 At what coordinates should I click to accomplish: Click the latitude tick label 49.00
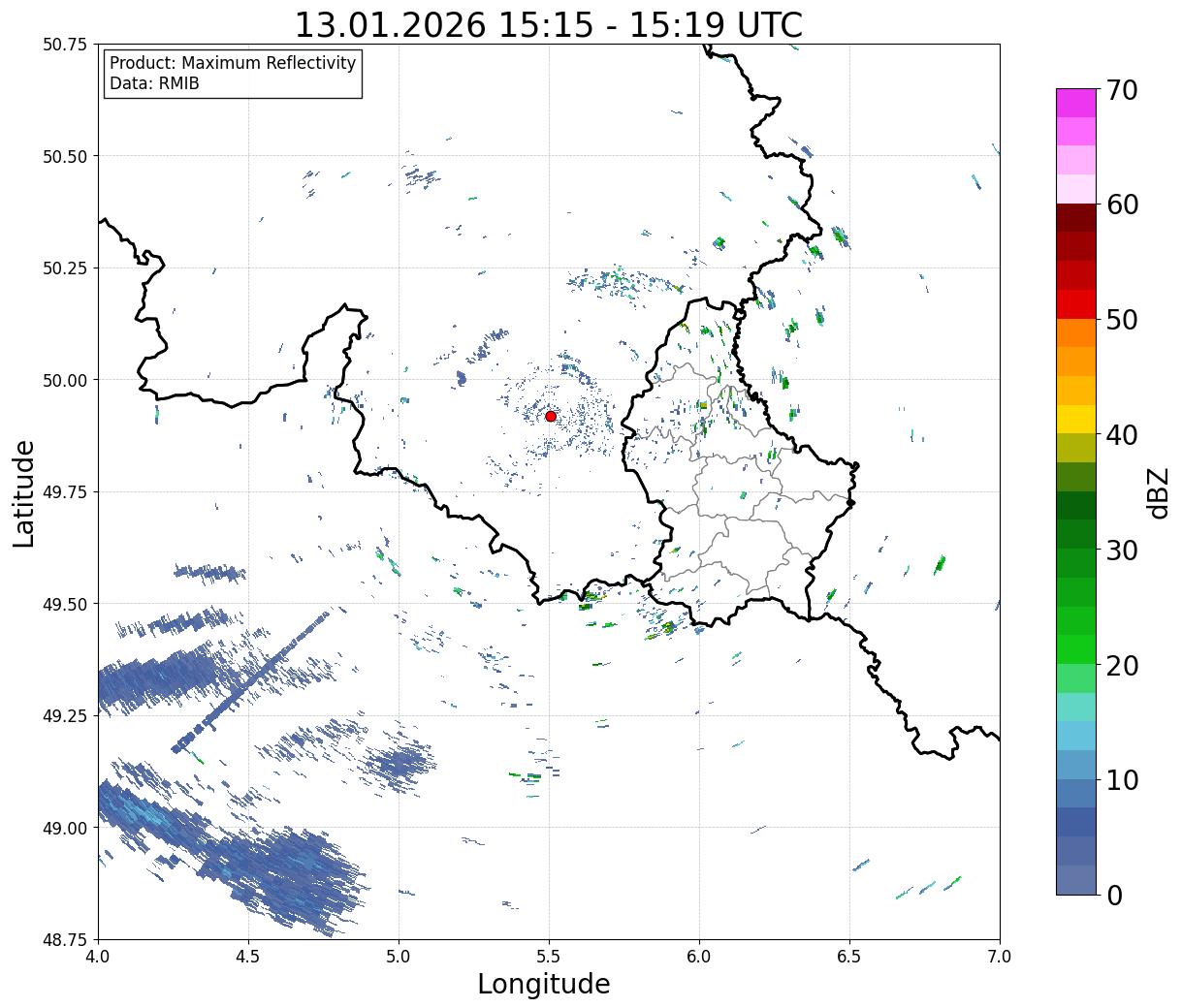click(65, 828)
